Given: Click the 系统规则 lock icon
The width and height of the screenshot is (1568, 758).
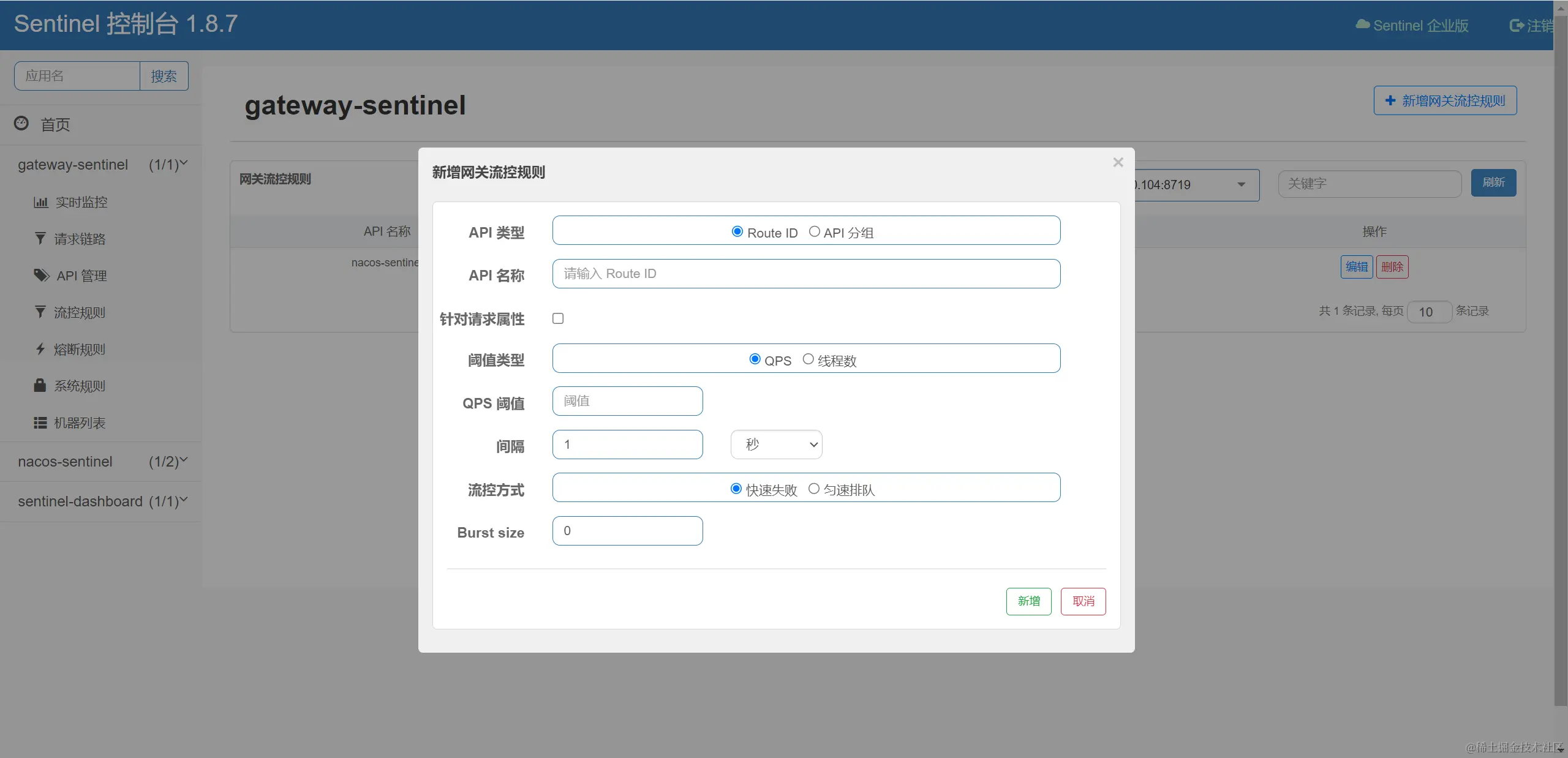Looking at the screenshot, I should pyautogui.click(x=40, y=385).
